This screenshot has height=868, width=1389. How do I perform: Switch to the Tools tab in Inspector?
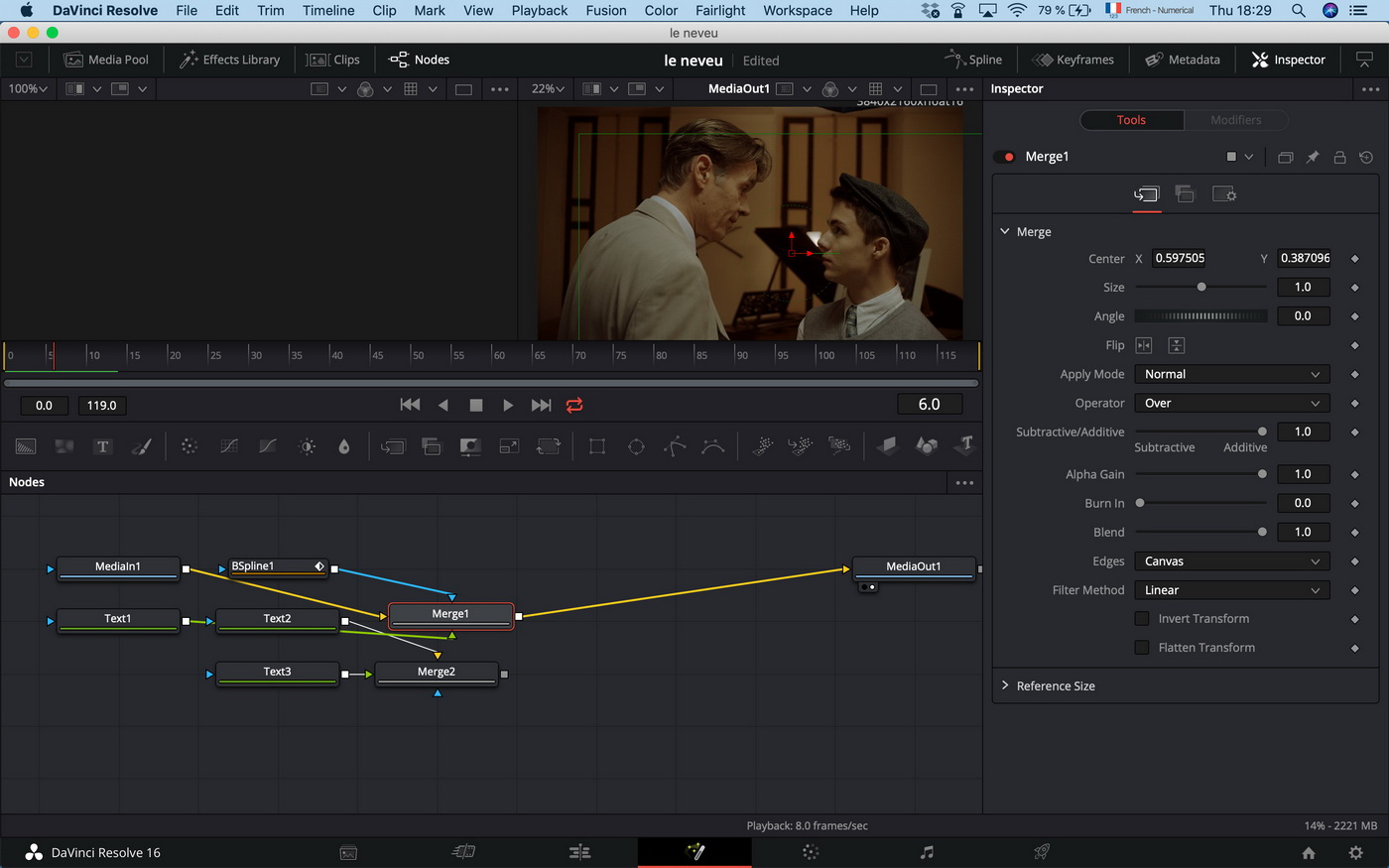point(1131,120)
